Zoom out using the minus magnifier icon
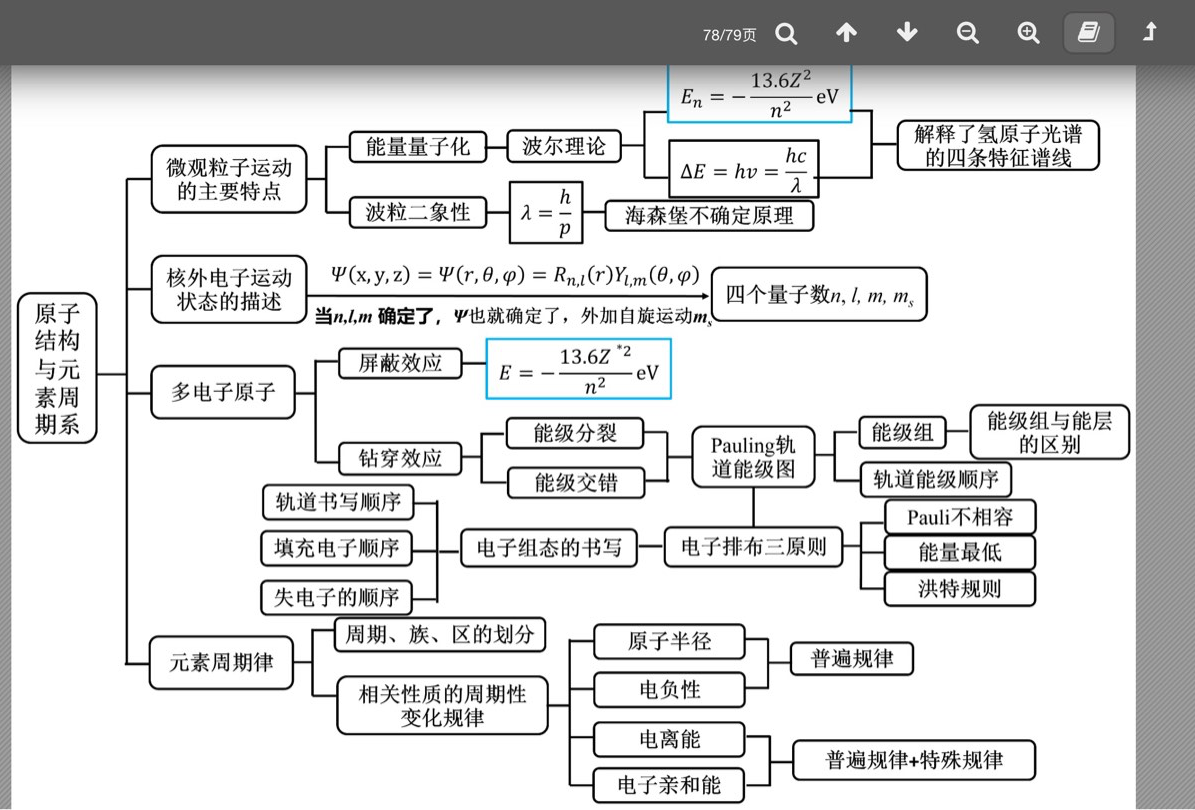 point(967,34)
